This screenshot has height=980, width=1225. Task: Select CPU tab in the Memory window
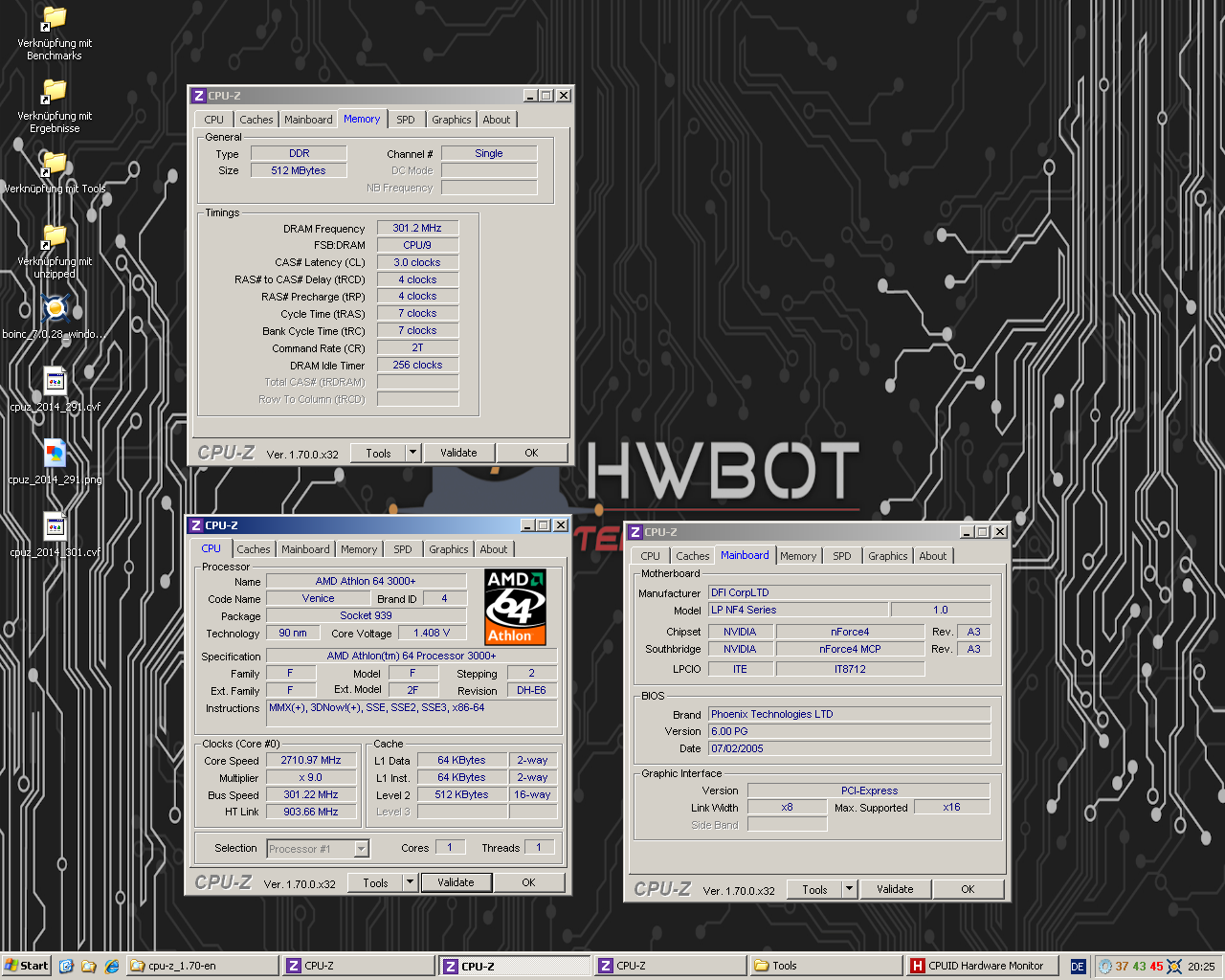[214, 120]
